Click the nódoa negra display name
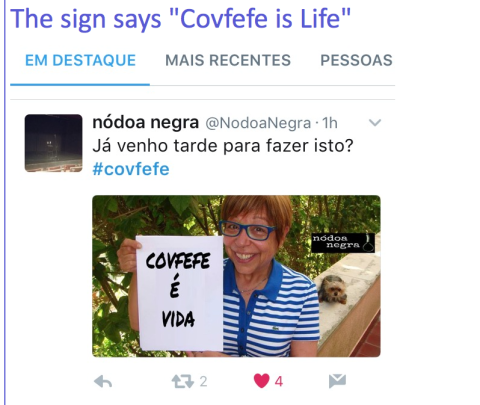The width and height of the screenshot is (480, 405). 146,122
